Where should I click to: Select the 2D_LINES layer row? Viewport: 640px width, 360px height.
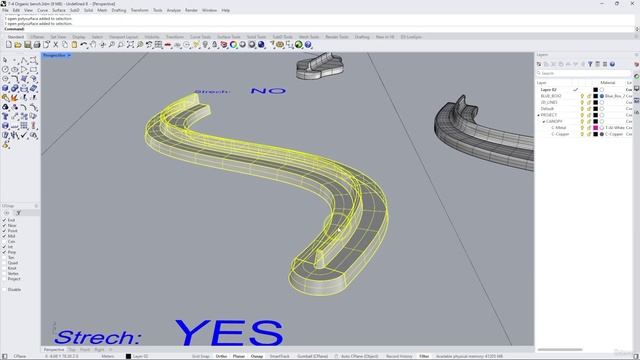(584, 102)
